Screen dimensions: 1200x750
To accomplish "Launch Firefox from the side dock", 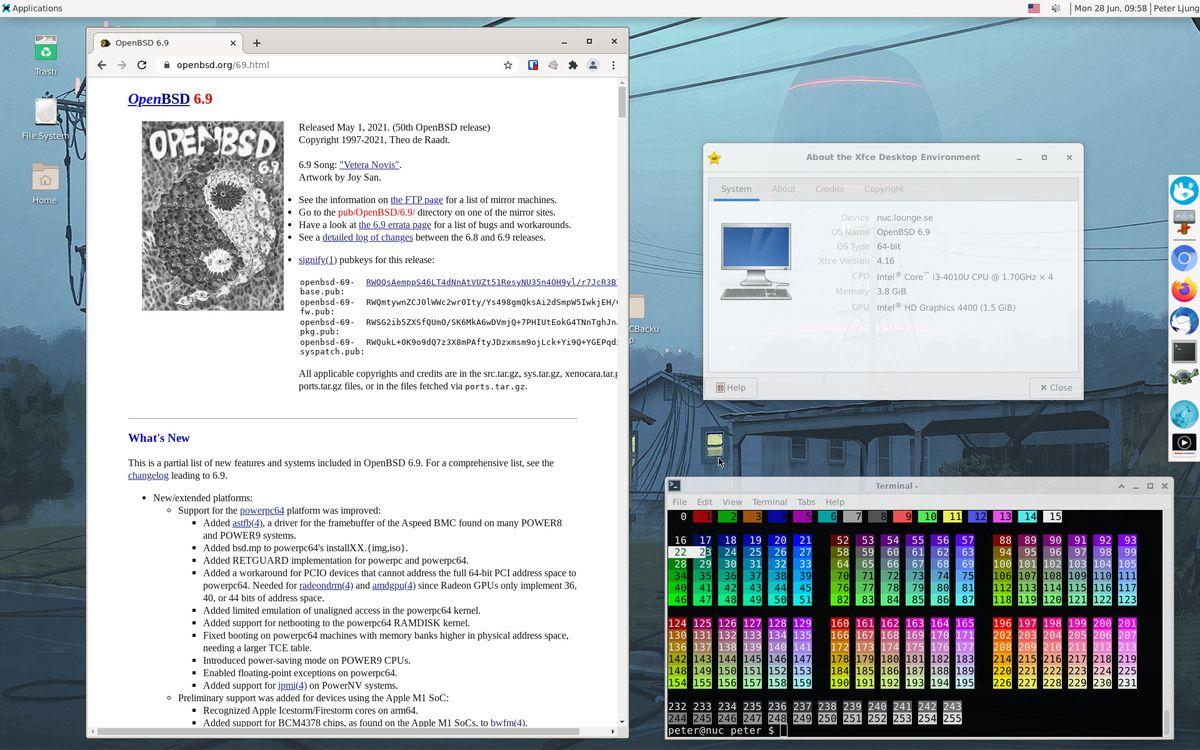I will tap(1184, 289).
